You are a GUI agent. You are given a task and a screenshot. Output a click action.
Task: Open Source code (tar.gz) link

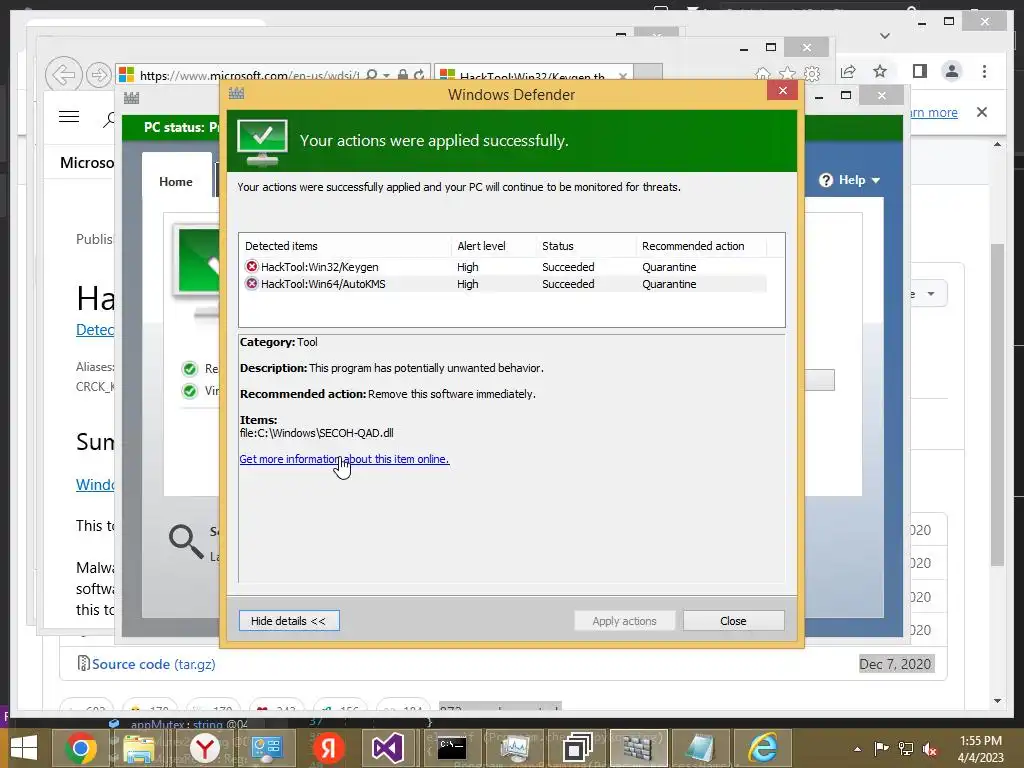pos(153,664)
